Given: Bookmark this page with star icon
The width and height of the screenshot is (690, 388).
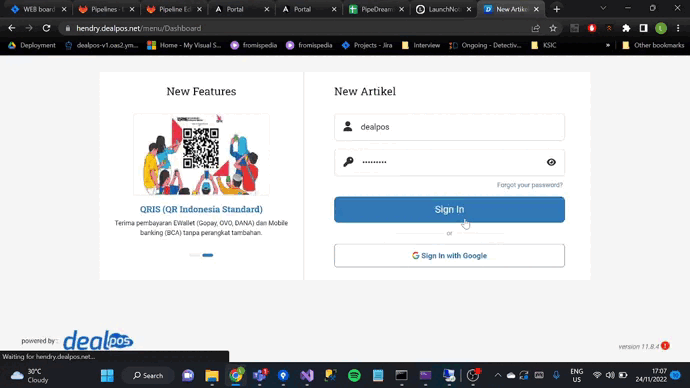Looking at the screenshot, I should coord(553,28).
